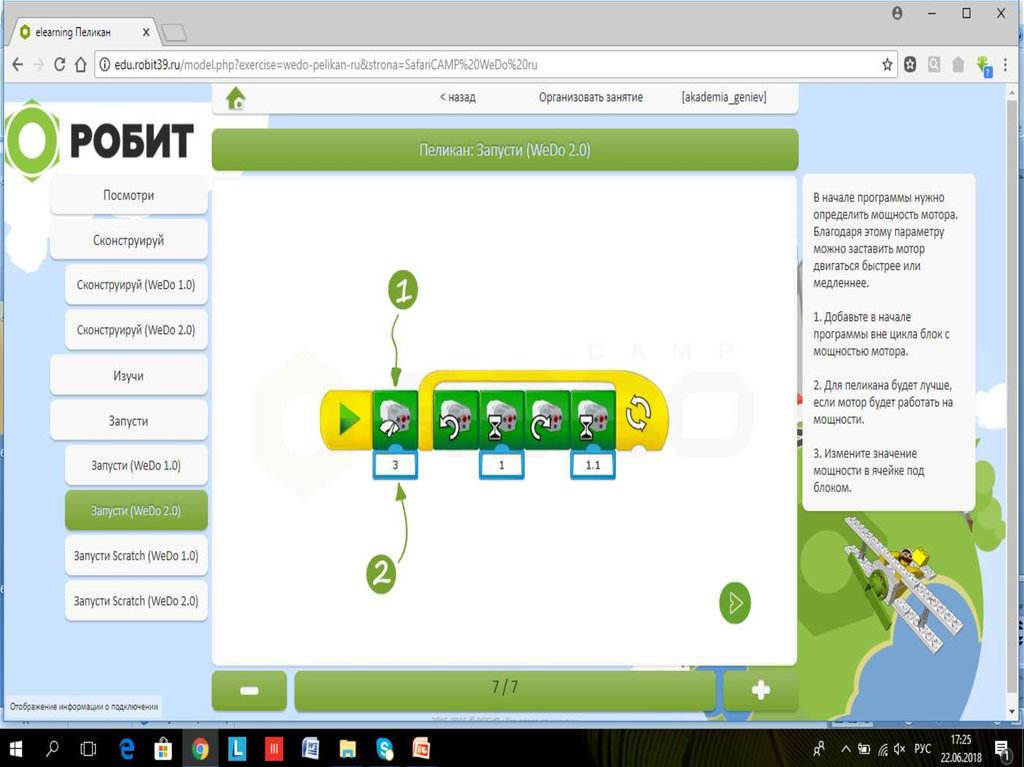This screenshot has height=767, width=1024.
Task: Click the power value field showing 3
Action: (x=395, y=465)
